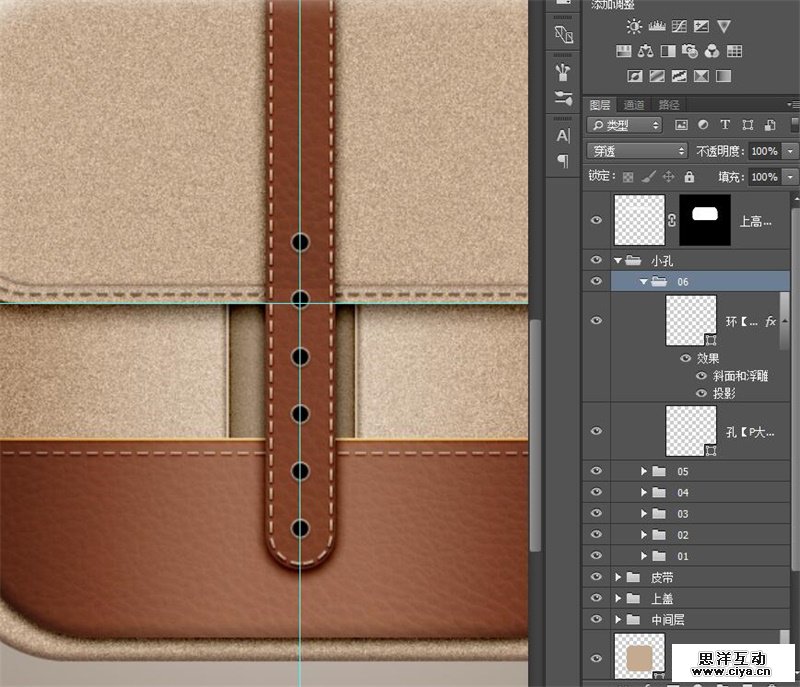The image size is (800, 687).
Task: Open the 不透明度 opacity slider arrow
Action: coord(790,151)
